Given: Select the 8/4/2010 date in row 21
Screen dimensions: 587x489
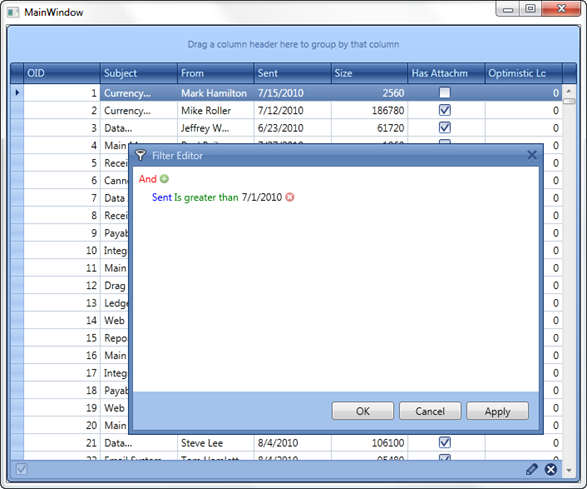Looking at the screenshot, I should (x=293, y=443).
